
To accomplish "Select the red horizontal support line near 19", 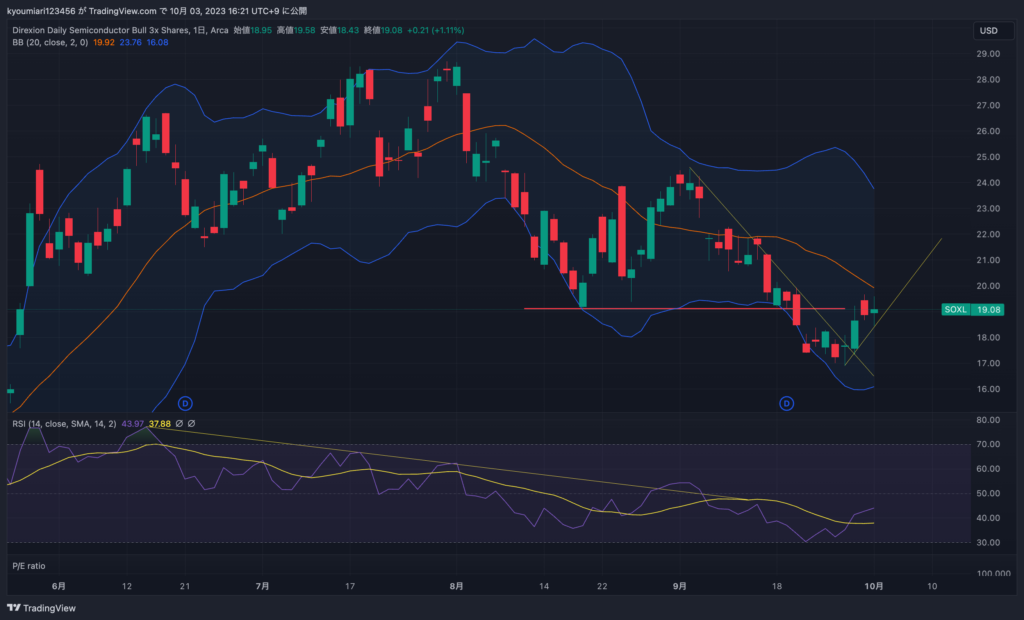I will coord(684,308).
